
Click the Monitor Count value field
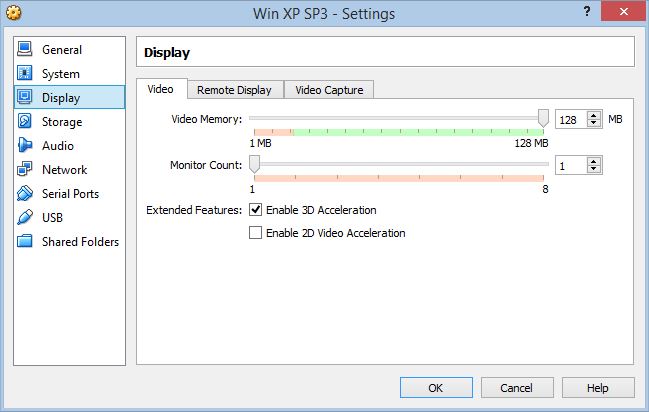pyautogui.click(x=572, y=166)
